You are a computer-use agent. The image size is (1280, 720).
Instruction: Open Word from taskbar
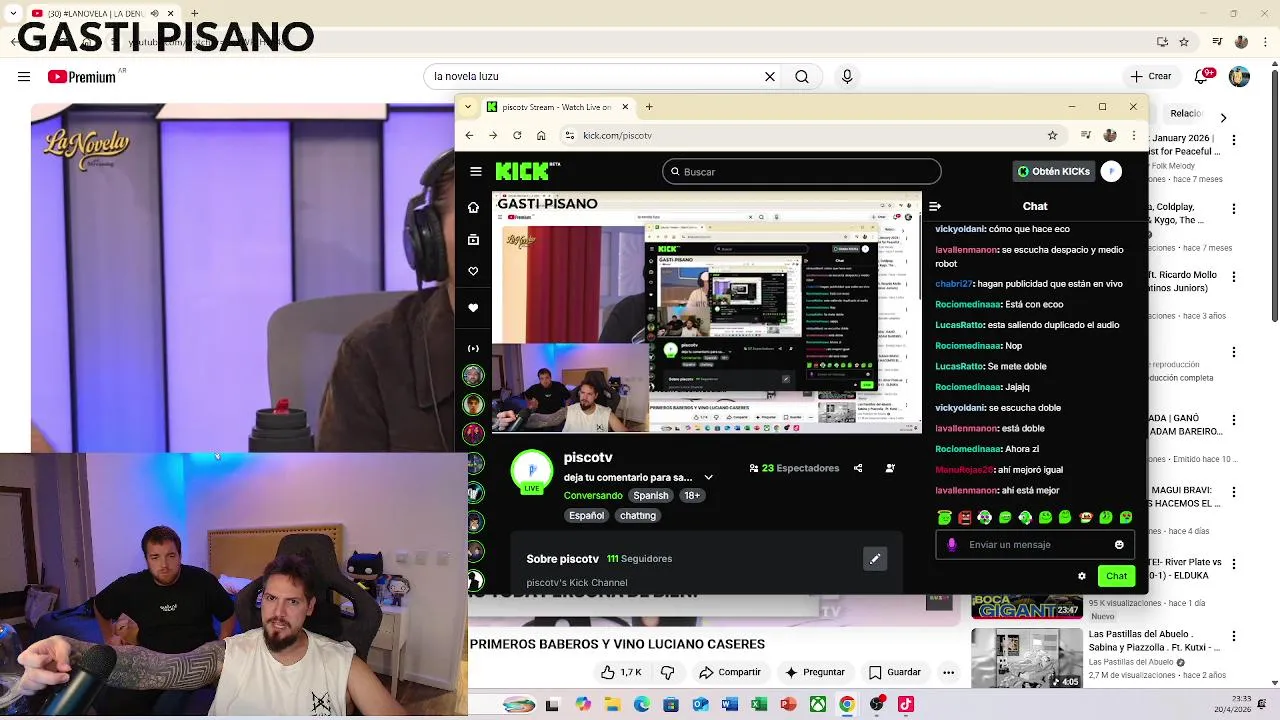(x=729, y=705)
